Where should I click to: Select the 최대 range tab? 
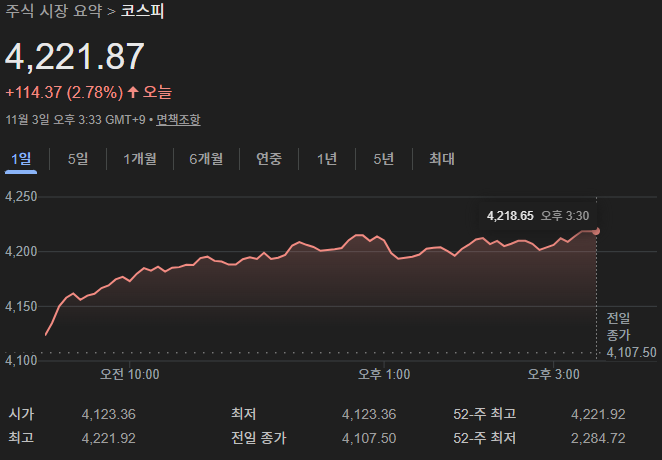point(442,159)
